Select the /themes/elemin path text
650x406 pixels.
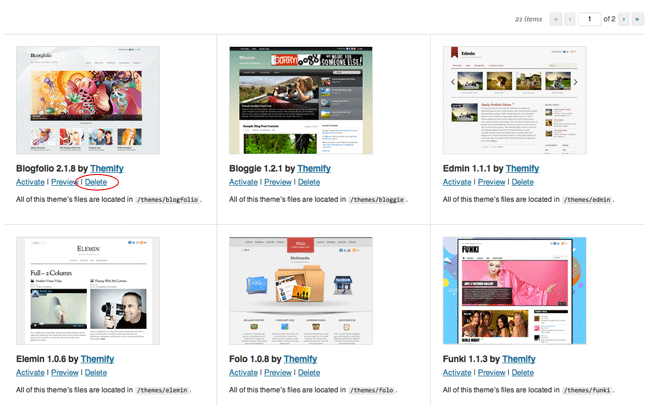(162, 390)
